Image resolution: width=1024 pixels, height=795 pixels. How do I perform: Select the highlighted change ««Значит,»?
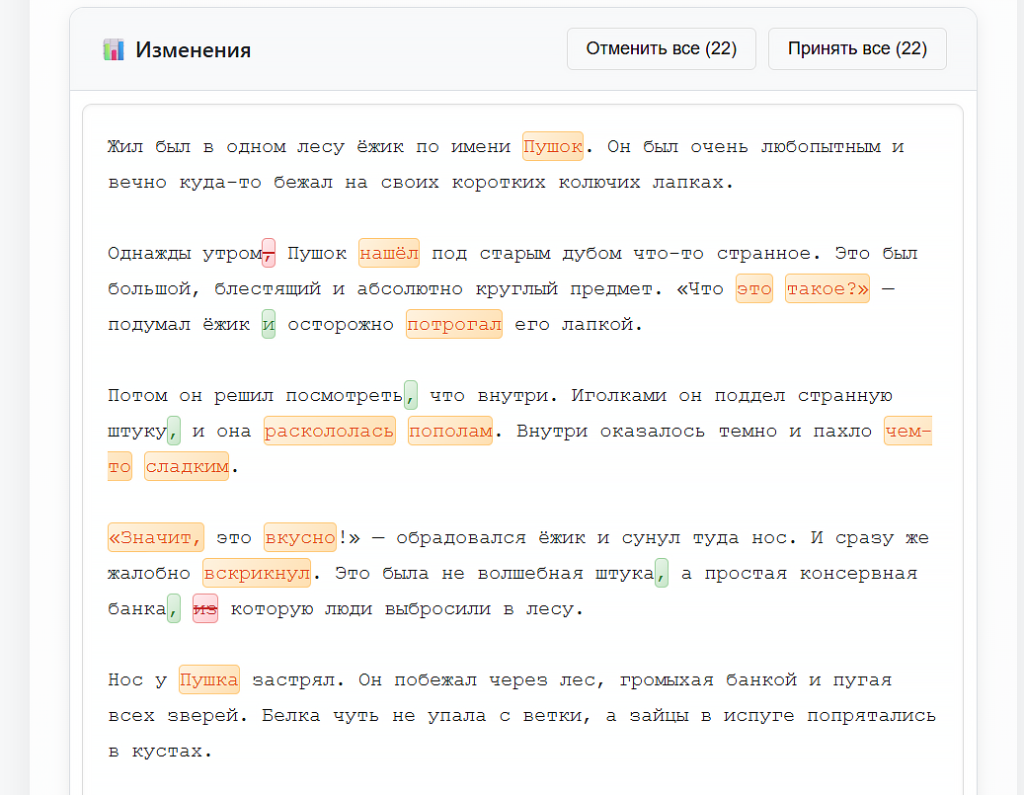(x=155, y=537)
